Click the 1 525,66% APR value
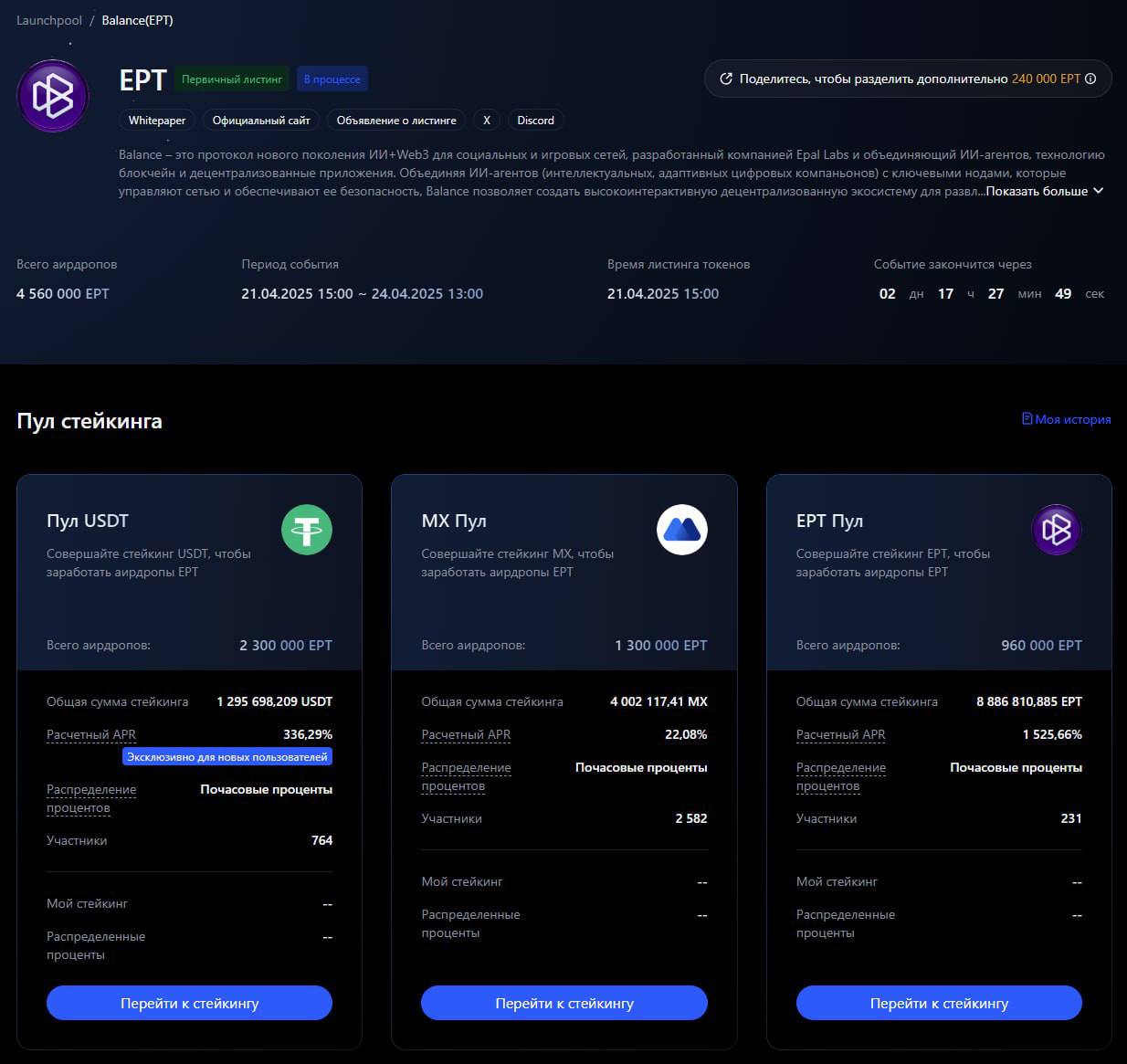Image resolution: width=1127 pixels, height=1064 pixels. click(1052, 734)
